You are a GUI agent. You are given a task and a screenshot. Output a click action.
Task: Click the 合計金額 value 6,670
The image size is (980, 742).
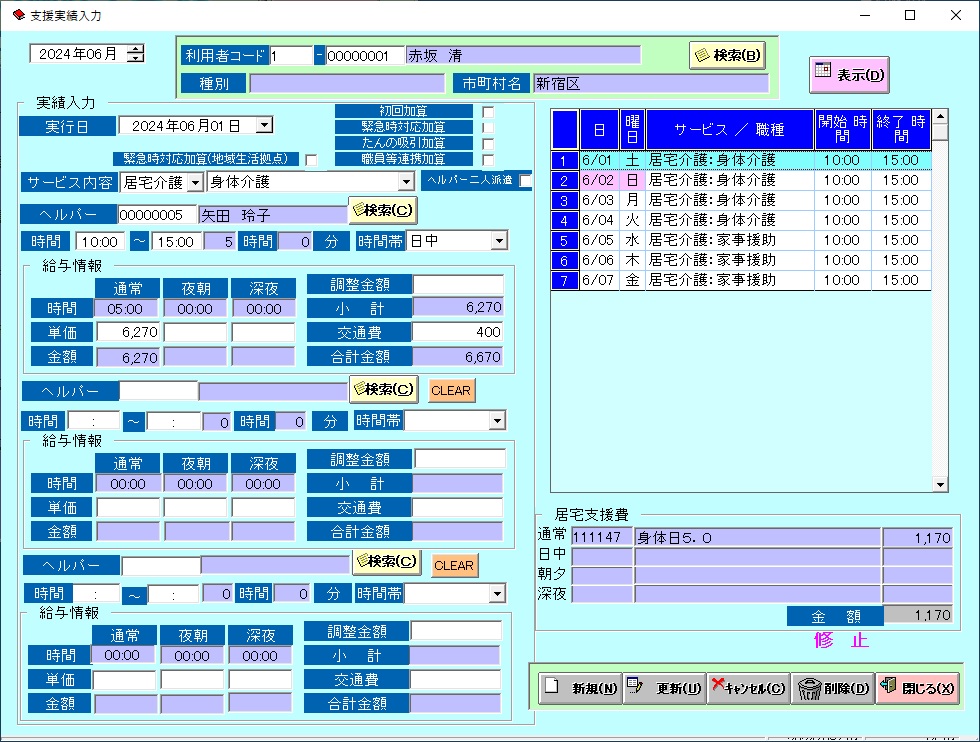[458, 357]
